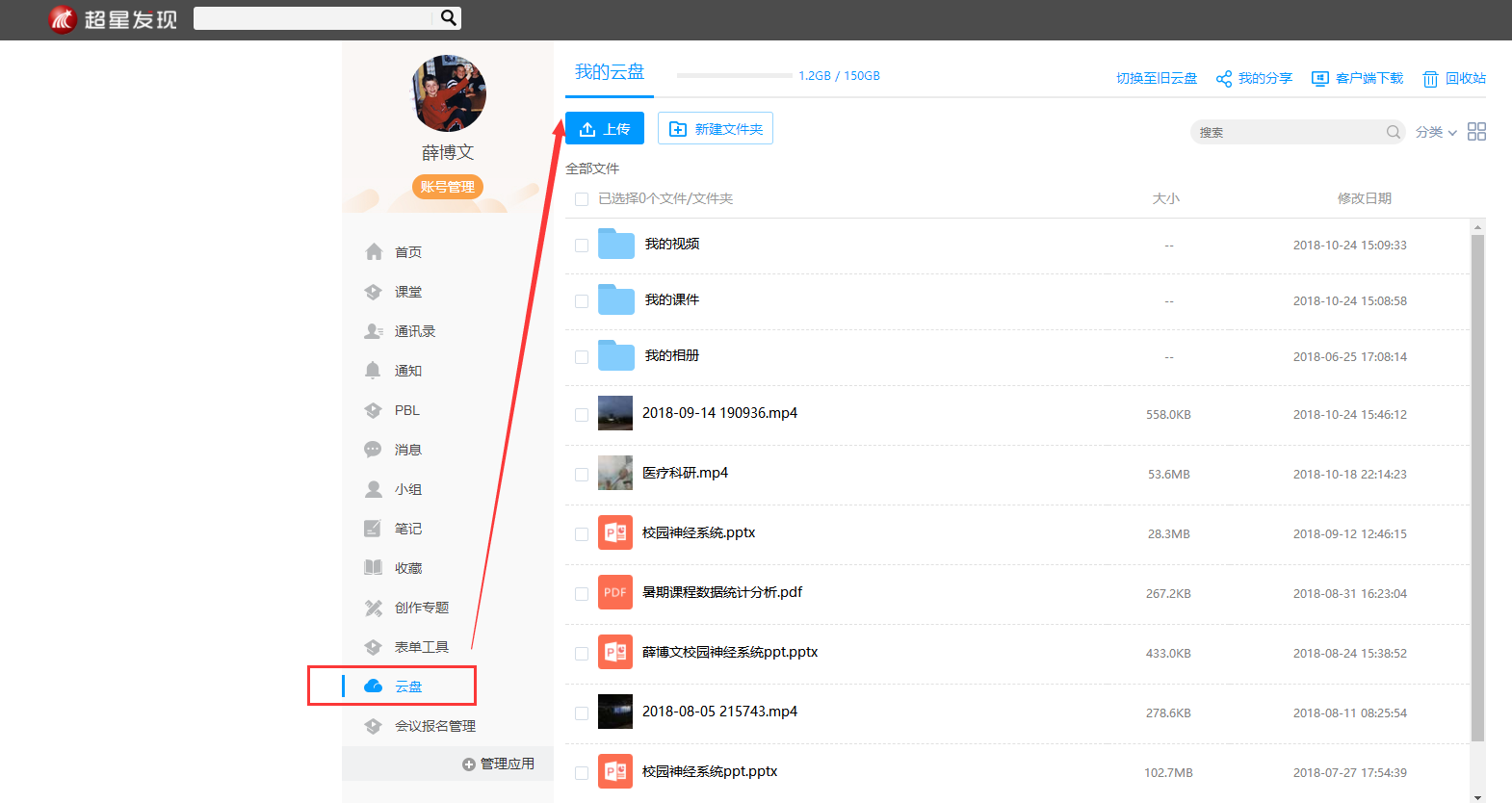Open 通知 notifications in sidebar
Image resolution: width=1512 pixels, height=803 pixels.
(408, 371)
